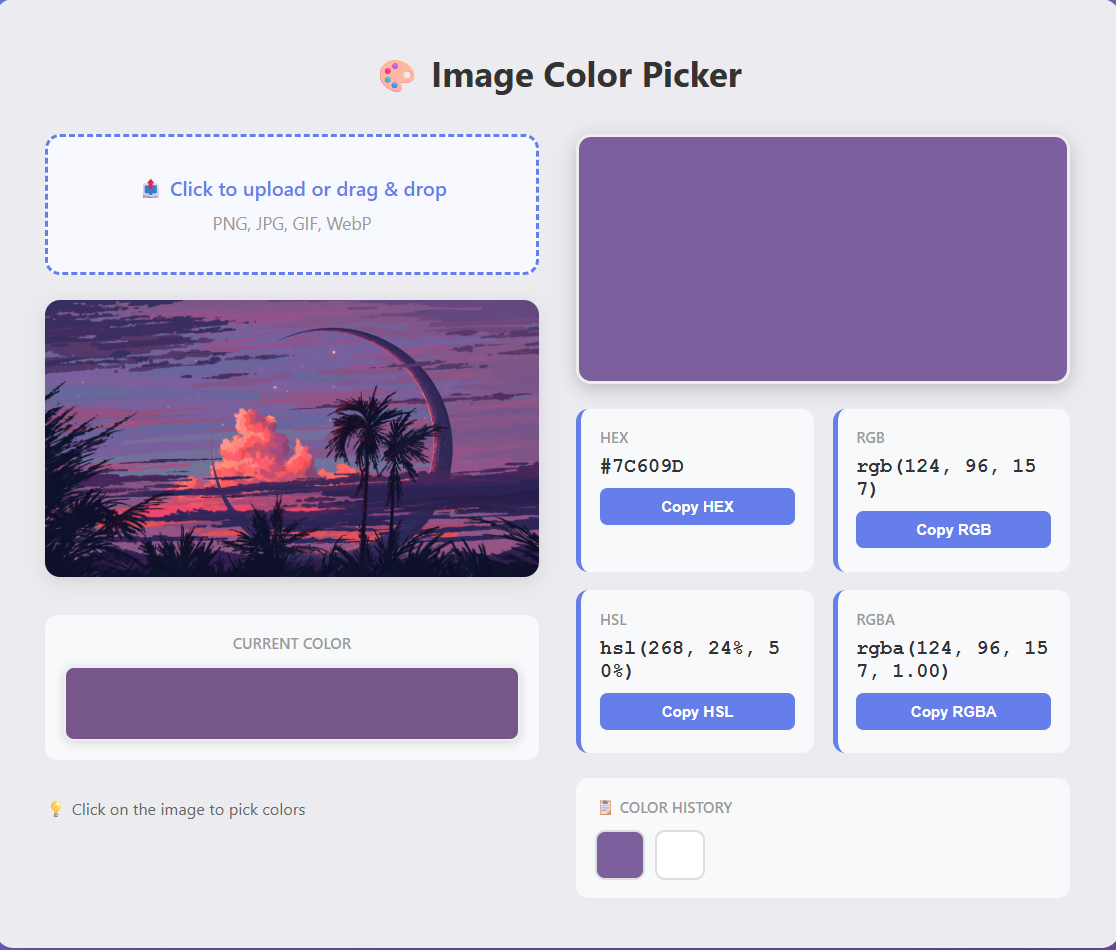The height and width of the screenshot is (950, 1116).
Task: Select the white swatch in color history
Action: click(680, 855)
